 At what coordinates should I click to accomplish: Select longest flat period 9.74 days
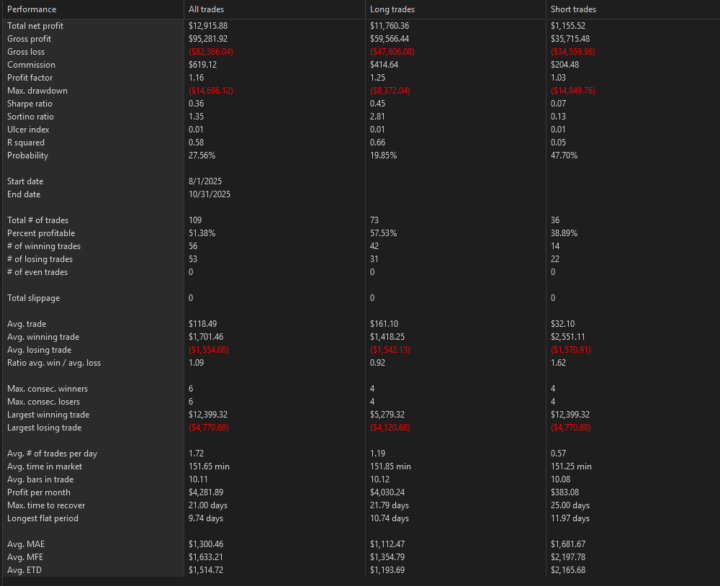click(x=206, y=518)
